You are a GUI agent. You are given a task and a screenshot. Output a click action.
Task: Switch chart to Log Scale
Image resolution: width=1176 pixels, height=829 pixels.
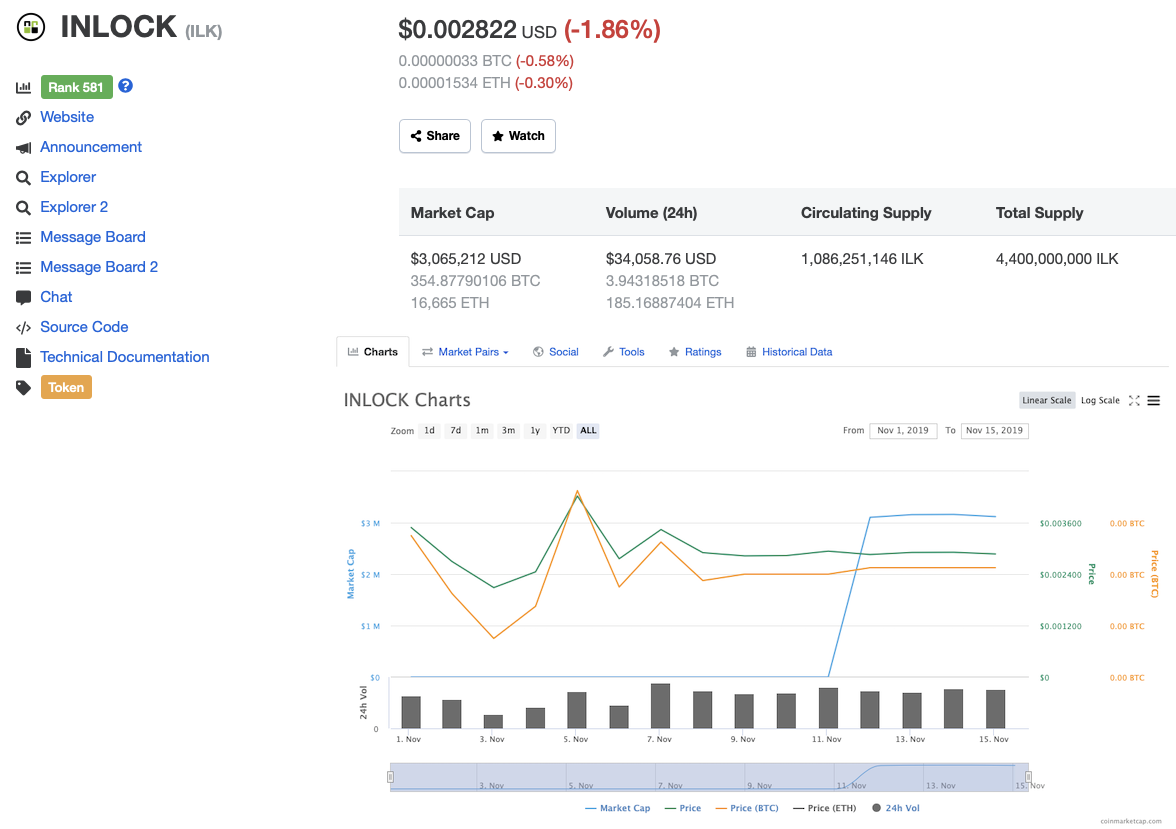coord(1100,399)
